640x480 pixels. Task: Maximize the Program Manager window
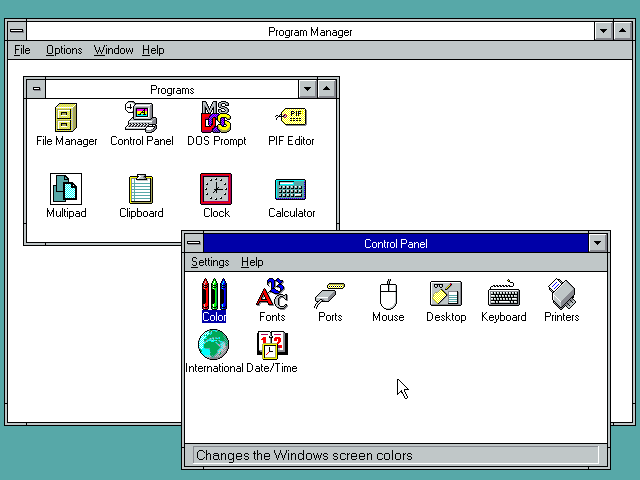(623, 31)
